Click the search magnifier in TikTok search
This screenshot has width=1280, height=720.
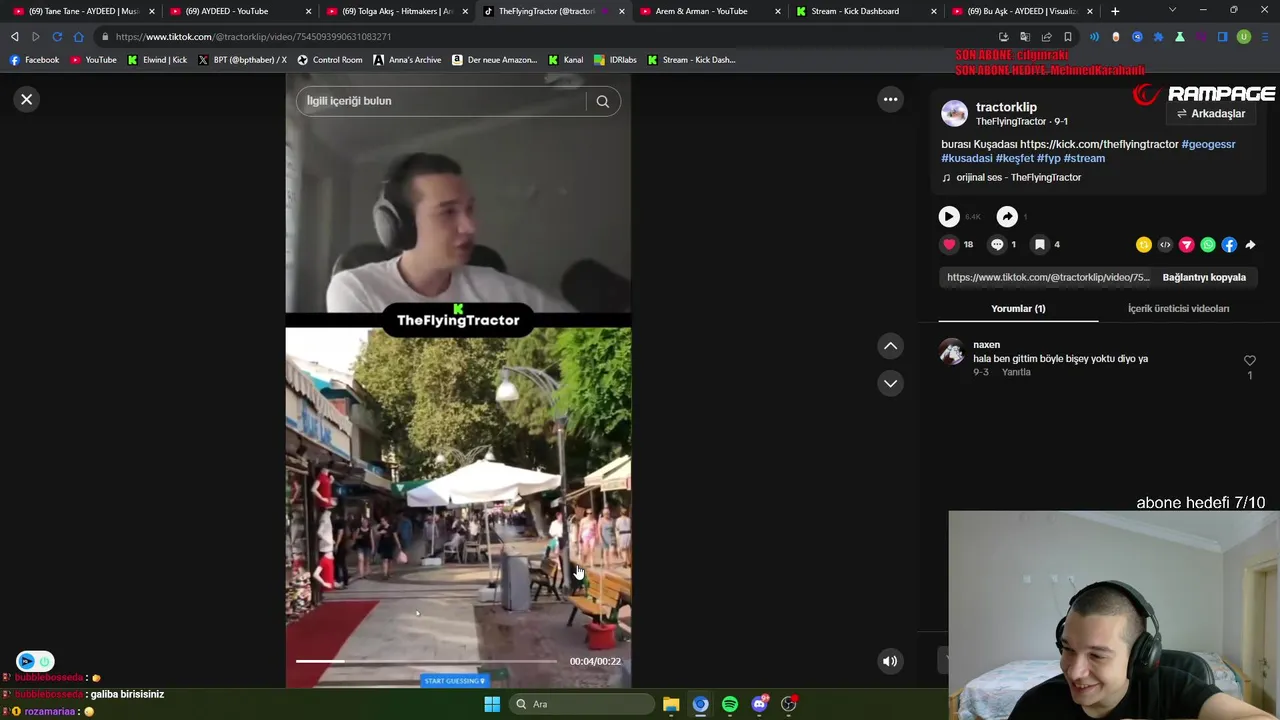[x=602, y=101]
